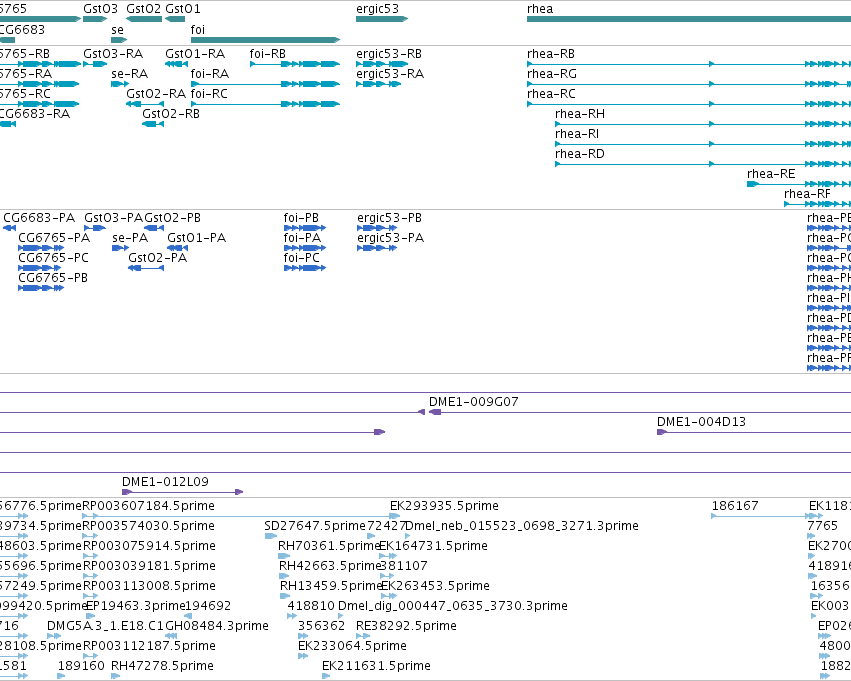Select the ergic53-PA protein label
The height and width of the screenshot is (681, 851).
click(390, 238)
